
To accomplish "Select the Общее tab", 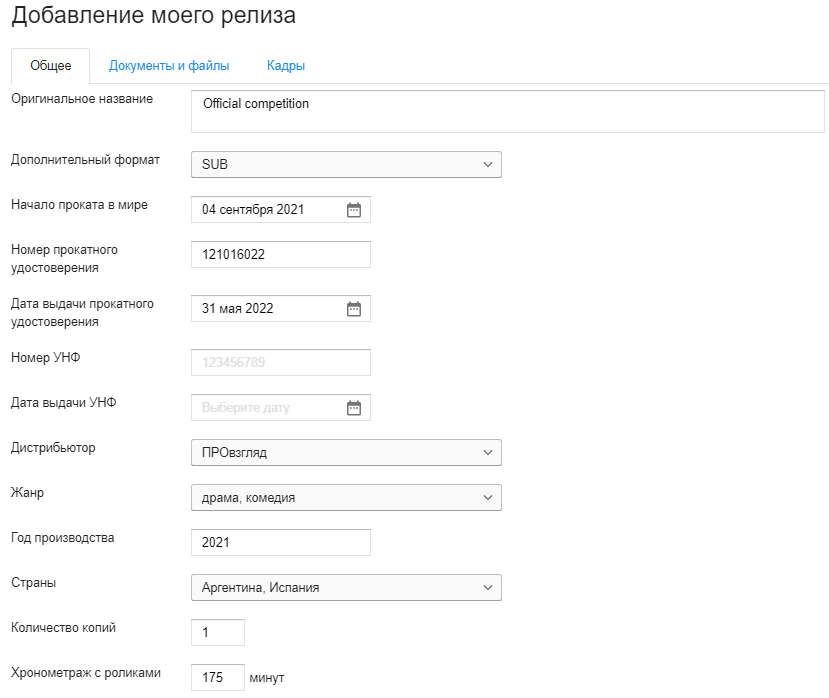I will [51, 66].
